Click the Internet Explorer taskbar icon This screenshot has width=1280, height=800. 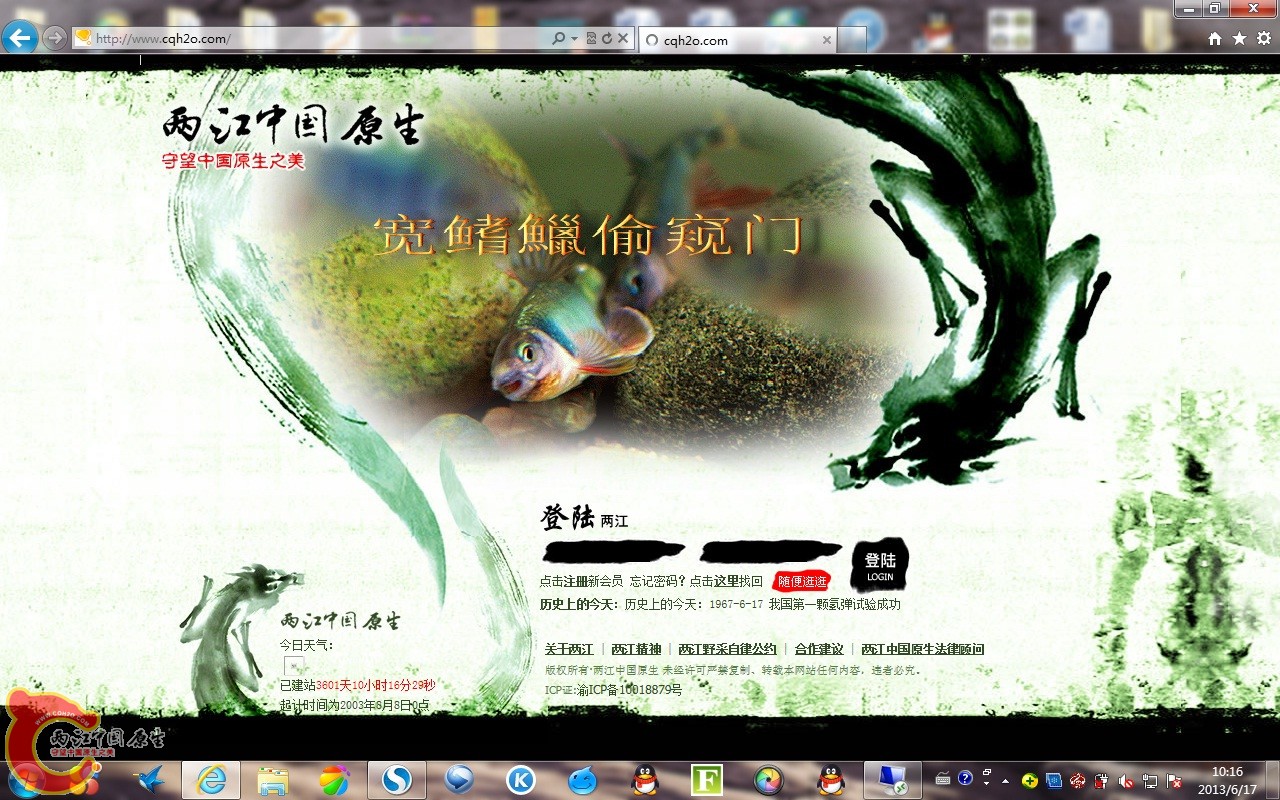[211, 779]
